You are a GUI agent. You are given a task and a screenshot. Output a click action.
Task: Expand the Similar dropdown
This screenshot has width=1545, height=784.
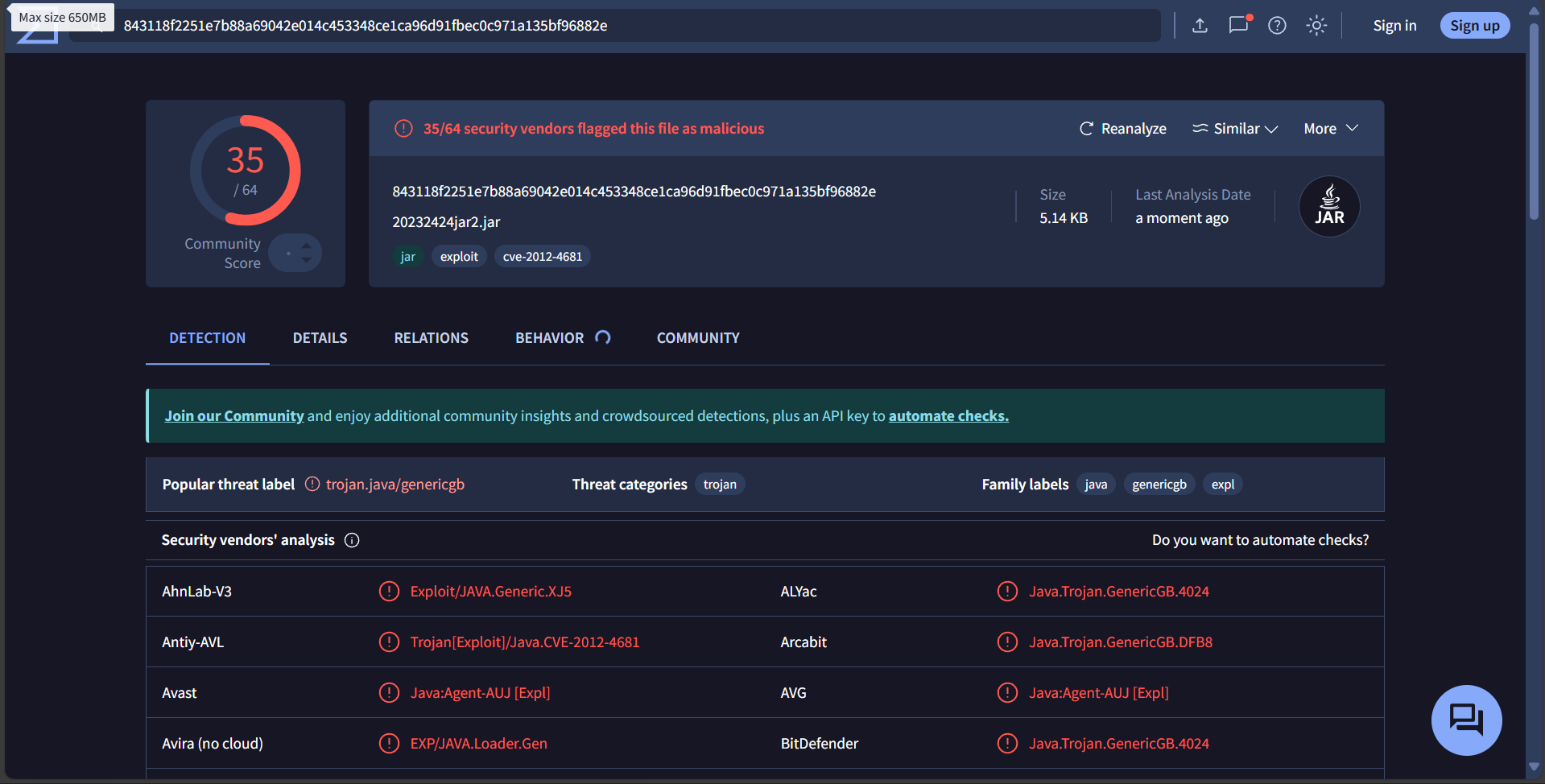coord(1235,129)
